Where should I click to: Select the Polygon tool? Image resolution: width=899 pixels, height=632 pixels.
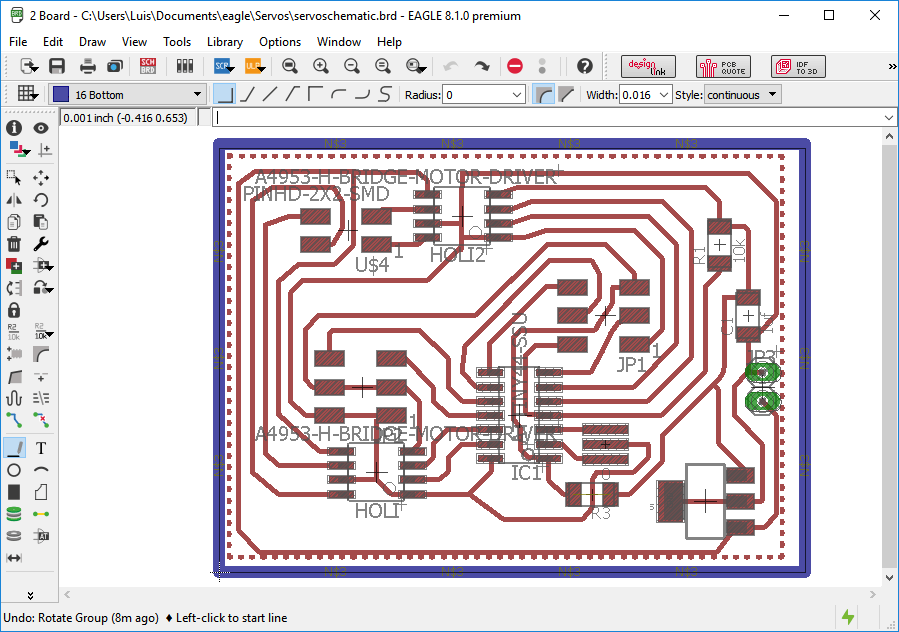(x=41, y=492)
